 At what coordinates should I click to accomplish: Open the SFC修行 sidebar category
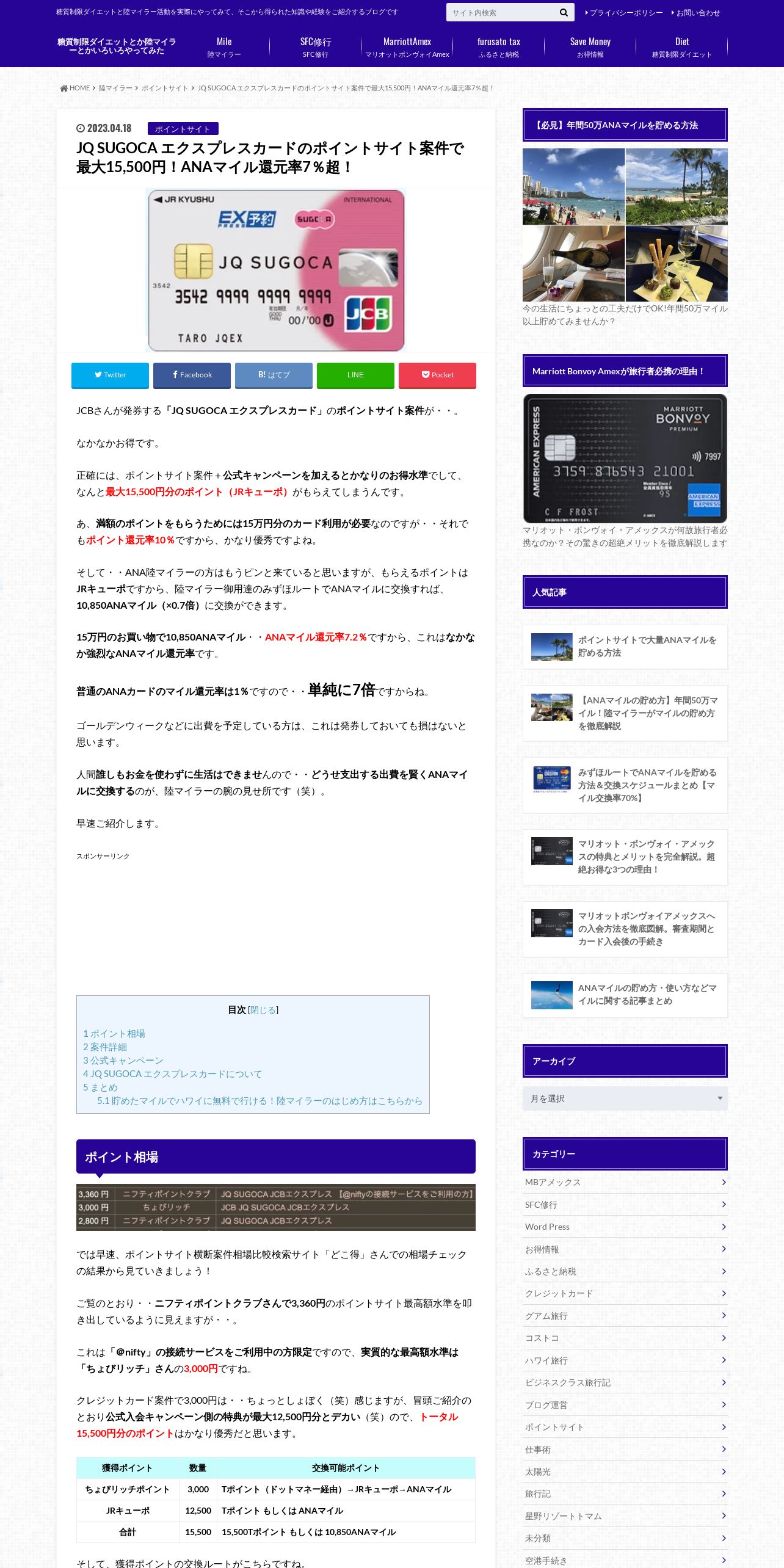[625, 1205]
